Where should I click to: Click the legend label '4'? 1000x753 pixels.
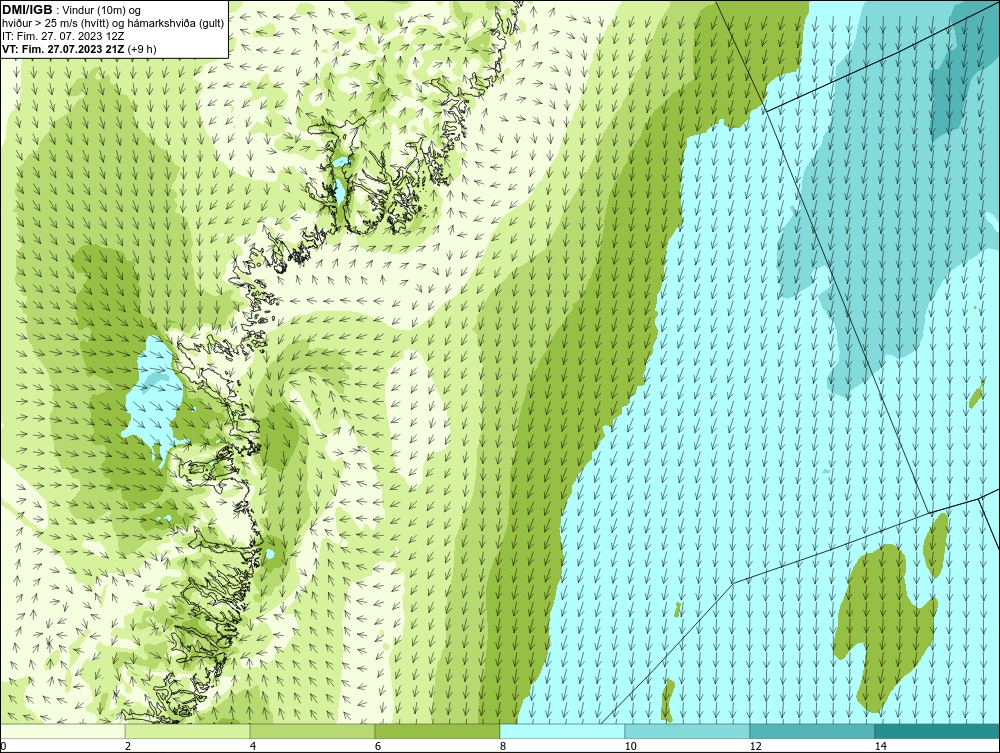253,747
